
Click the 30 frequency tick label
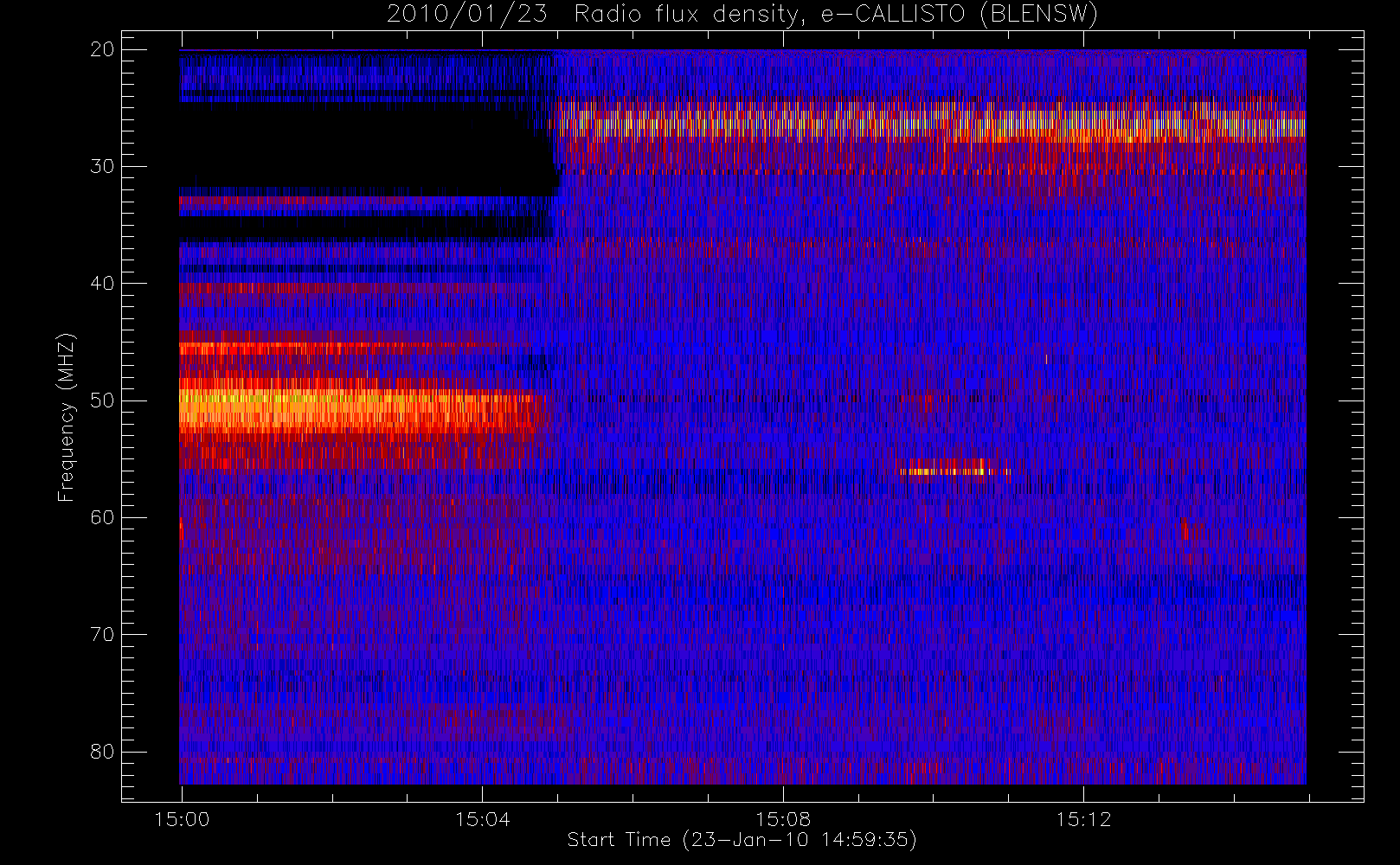pyautogui.click(x=102, y=166)
